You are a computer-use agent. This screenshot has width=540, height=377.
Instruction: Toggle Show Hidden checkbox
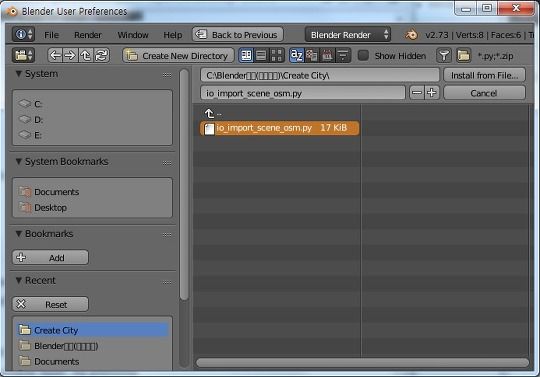click(363, 55)
